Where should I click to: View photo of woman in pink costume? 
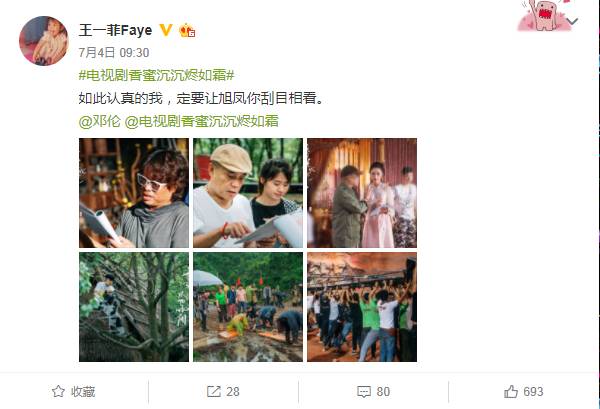[362, 193]
